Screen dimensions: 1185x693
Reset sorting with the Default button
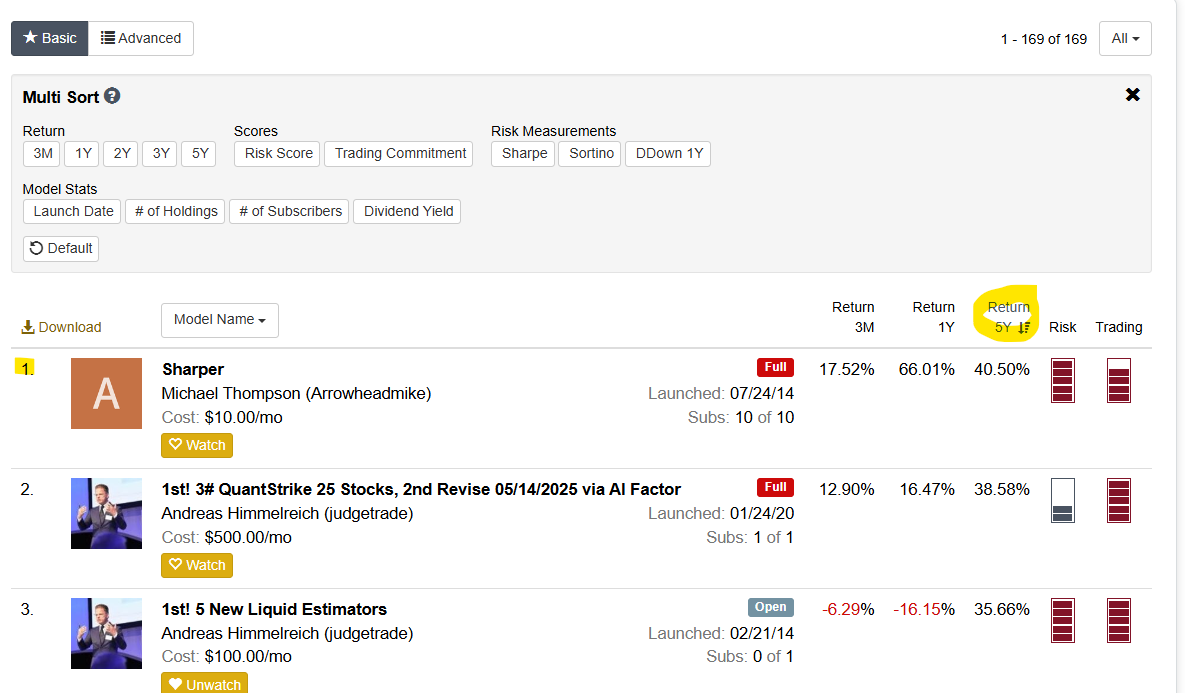click(61, 248)
